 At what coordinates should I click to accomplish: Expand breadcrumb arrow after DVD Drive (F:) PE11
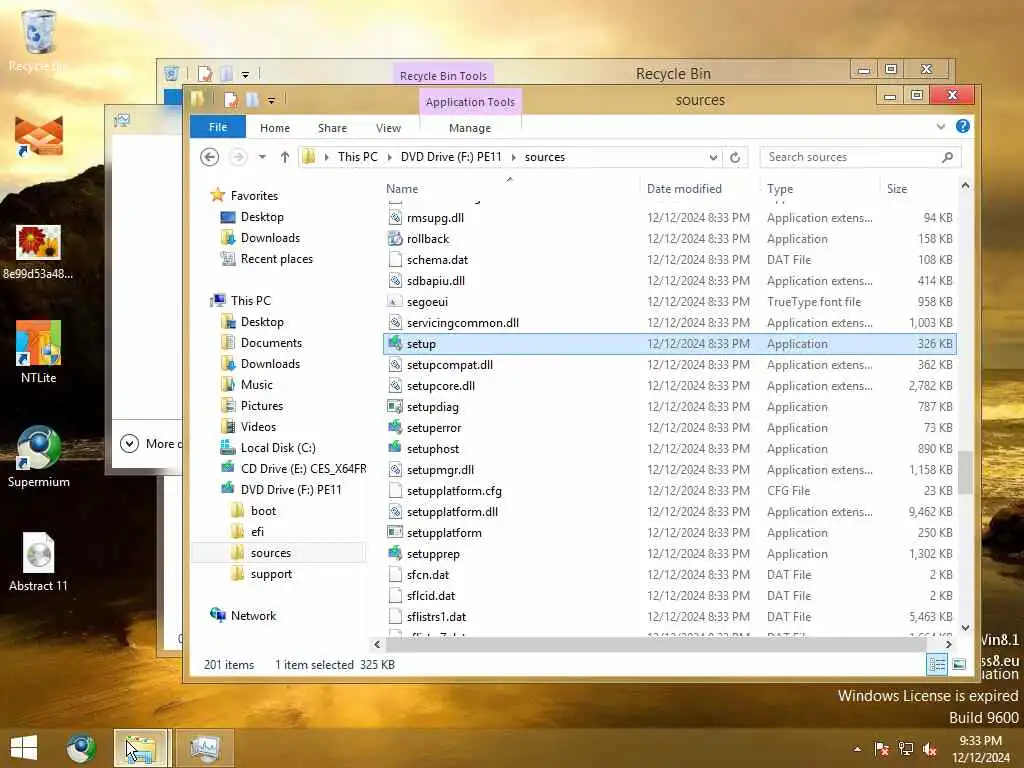pyautogui.click(x=513, y=157)
